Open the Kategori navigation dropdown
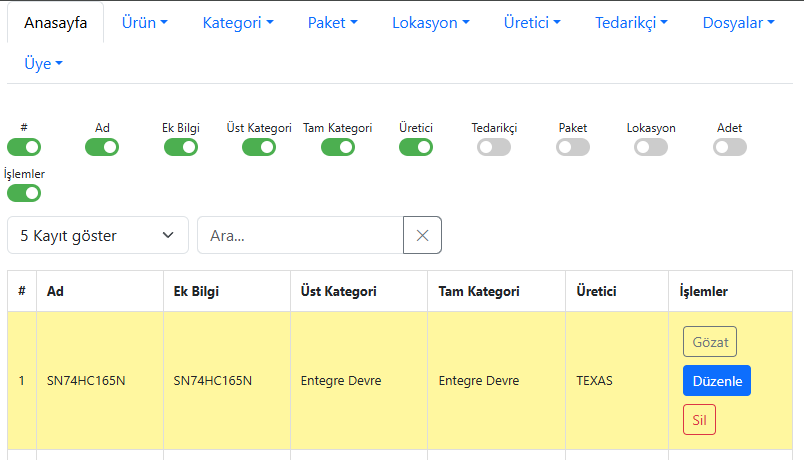The image size is (804, 460). pos(238,22)
